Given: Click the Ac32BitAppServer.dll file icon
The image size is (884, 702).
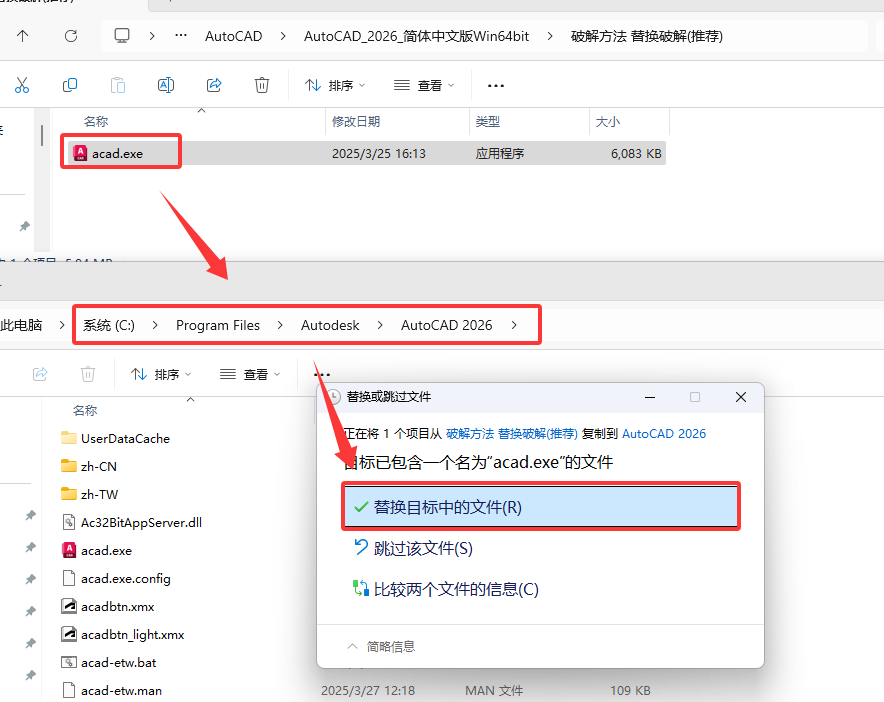Looking at the screenshot, I should pyautogui.click(x=69, y=522).
